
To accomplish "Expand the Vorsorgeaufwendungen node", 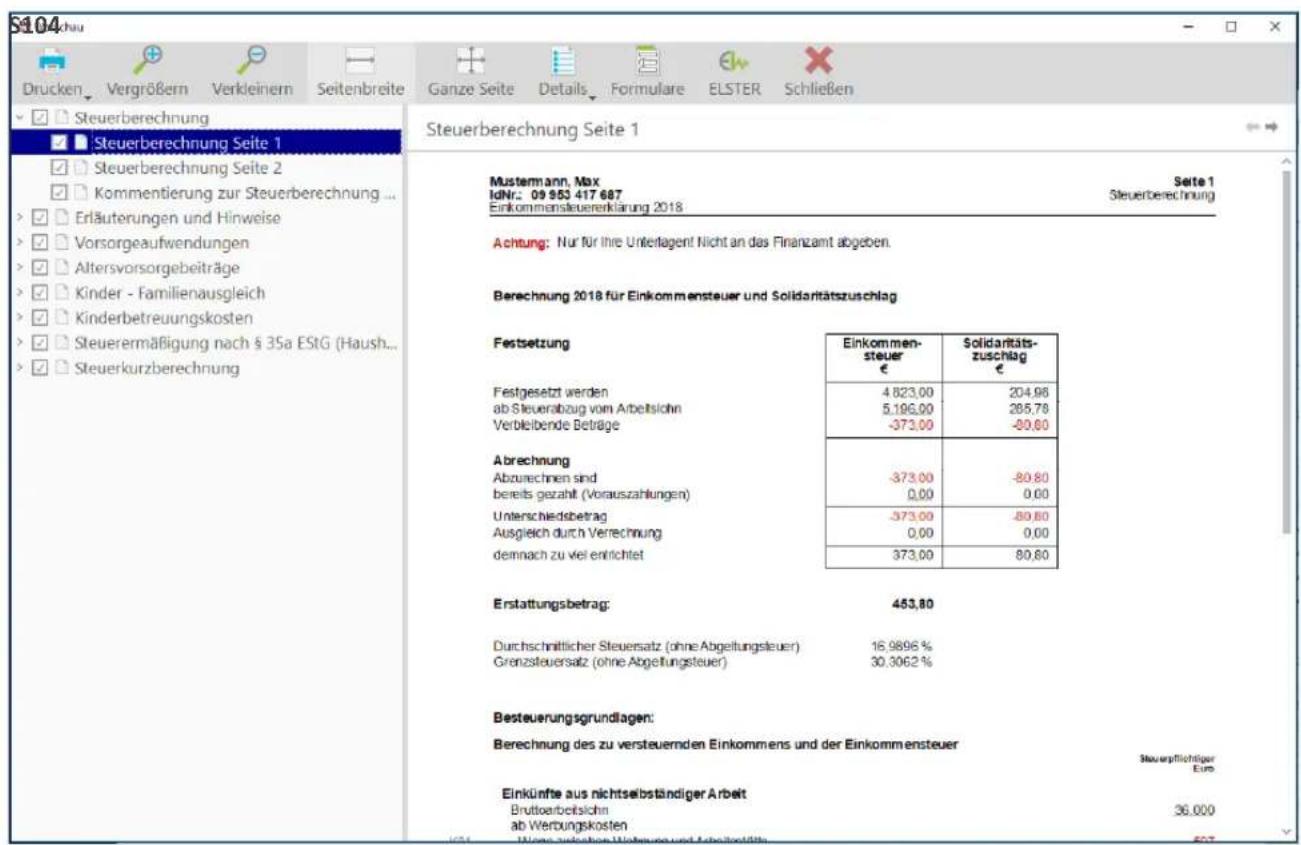I will [x=21, y=242].
